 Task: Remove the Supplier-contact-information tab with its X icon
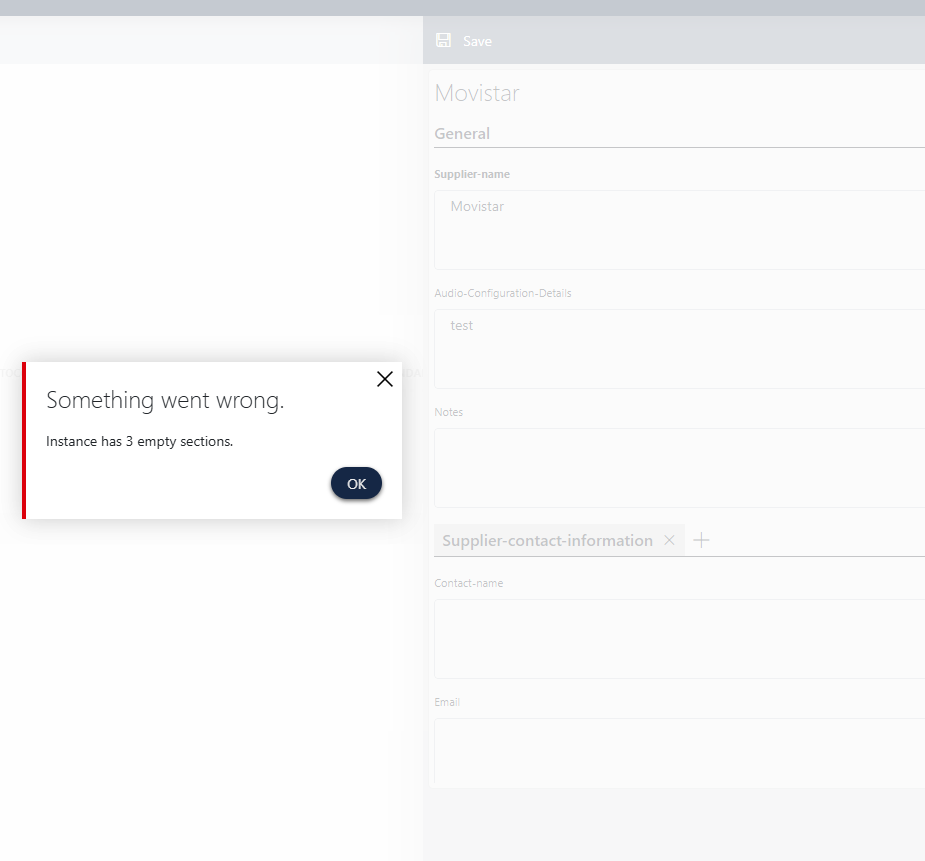(x=670, y=541)
